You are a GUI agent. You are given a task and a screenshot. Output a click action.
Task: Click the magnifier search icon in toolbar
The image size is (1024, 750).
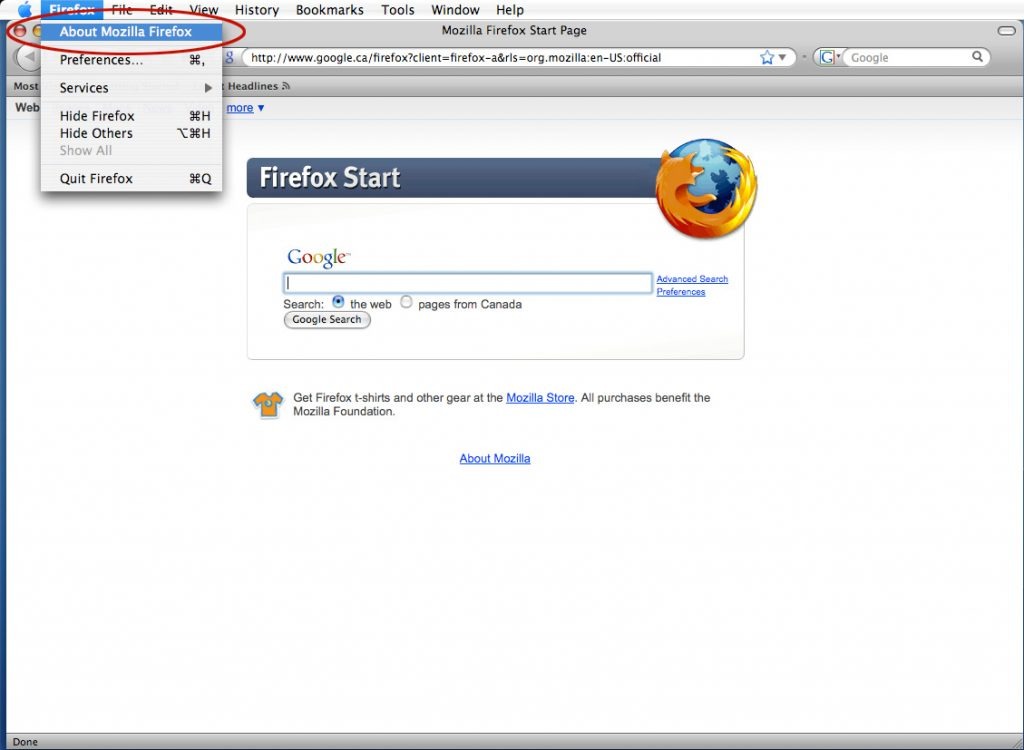(978, 57)
